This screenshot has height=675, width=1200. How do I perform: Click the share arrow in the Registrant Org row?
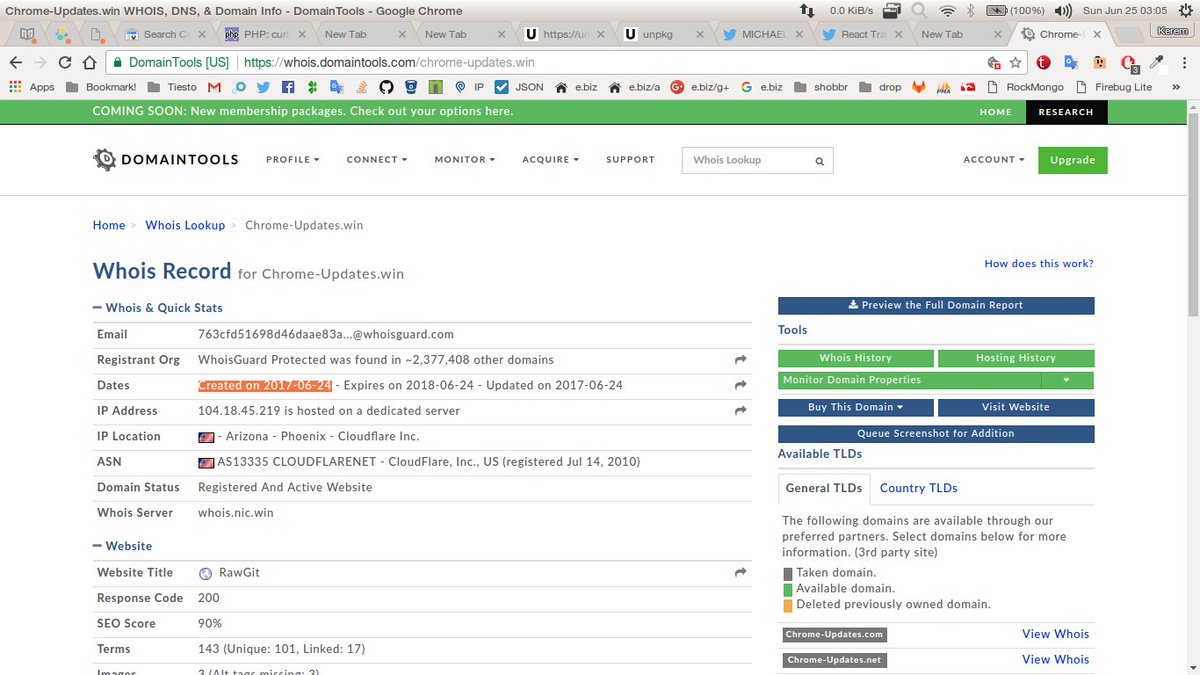740,360
